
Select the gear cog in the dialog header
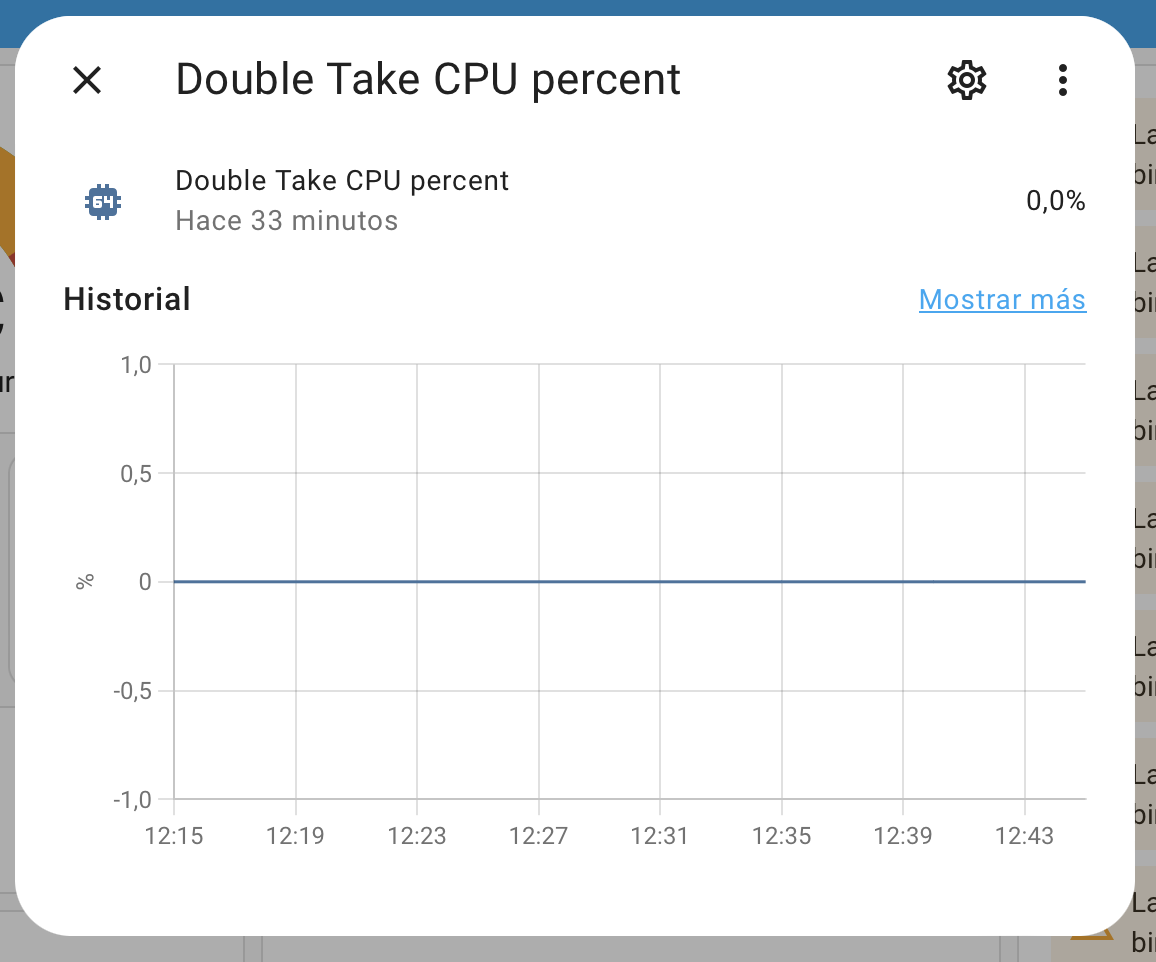tap(966, 80)
